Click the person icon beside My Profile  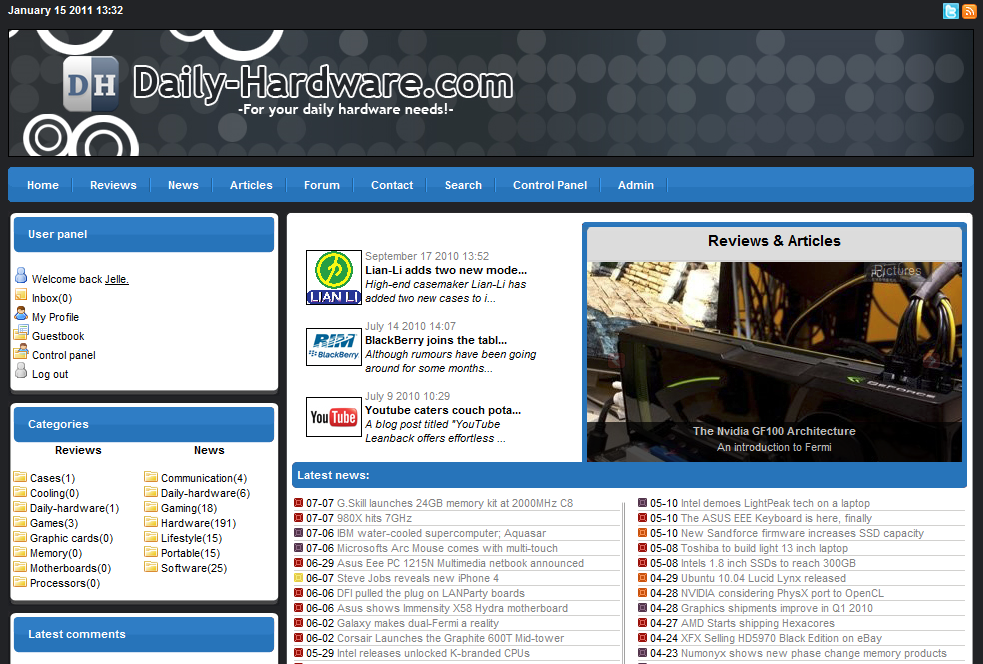(x=21, y=314)
